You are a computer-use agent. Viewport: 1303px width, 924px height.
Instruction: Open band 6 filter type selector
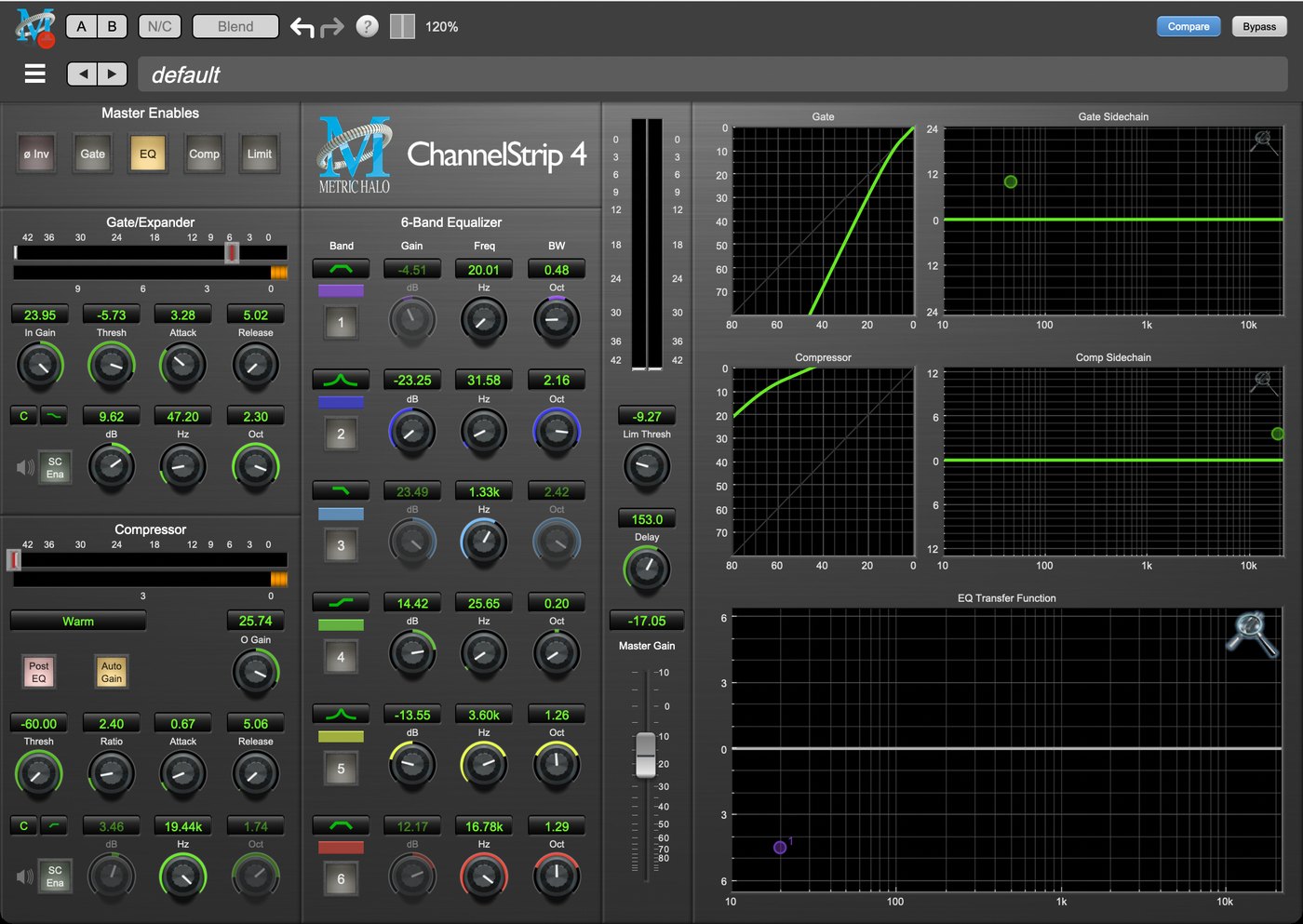coord(341,825)
